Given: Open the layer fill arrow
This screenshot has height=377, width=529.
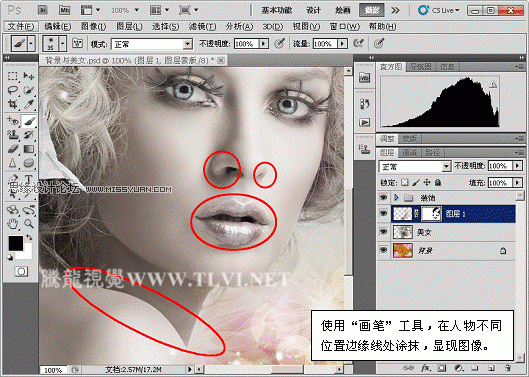Looking at the screenshot, I should pyautogui.click(x=518, y=183).
